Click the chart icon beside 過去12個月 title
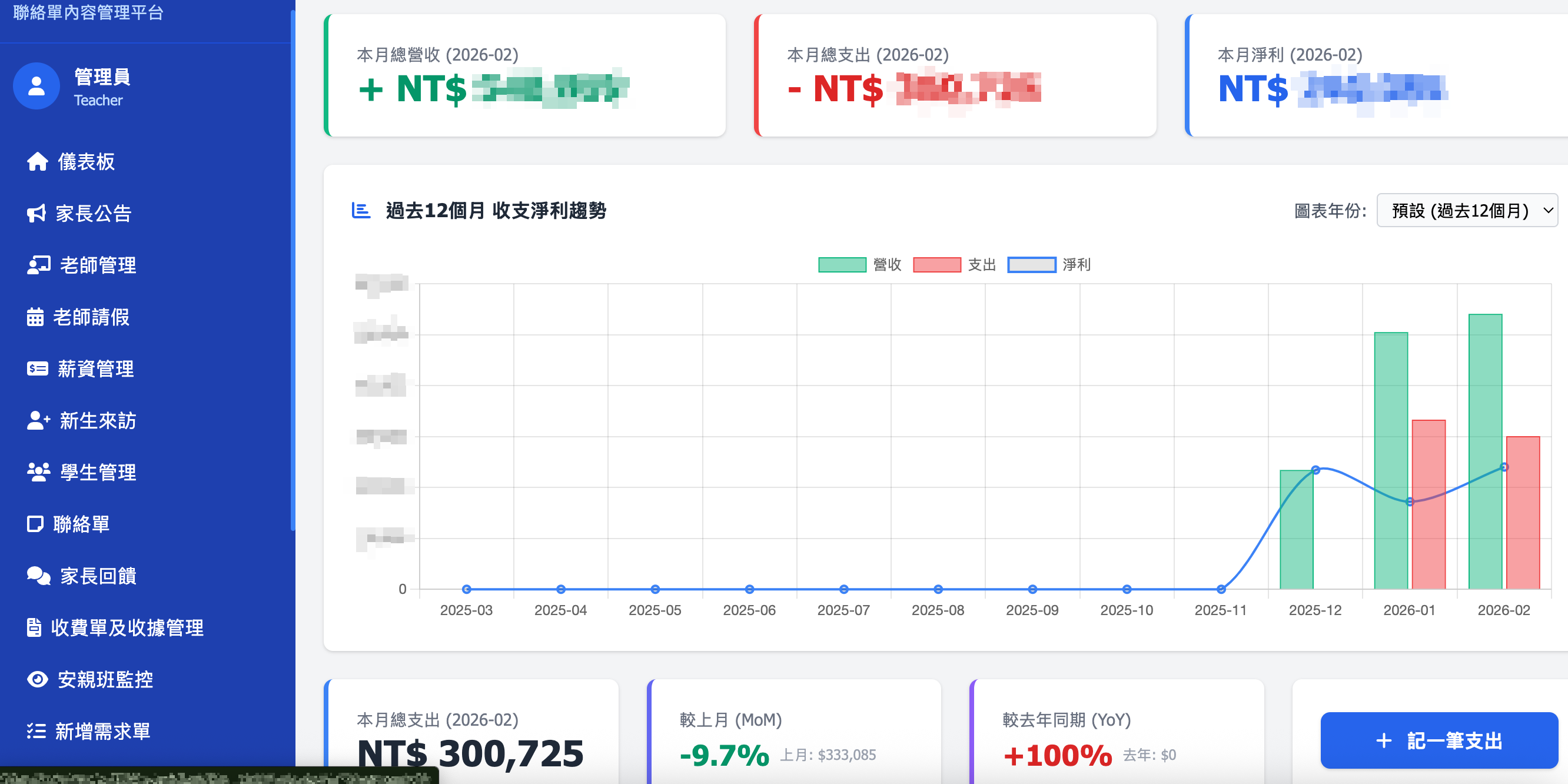Screen dimensions: 1568x784 361,211
